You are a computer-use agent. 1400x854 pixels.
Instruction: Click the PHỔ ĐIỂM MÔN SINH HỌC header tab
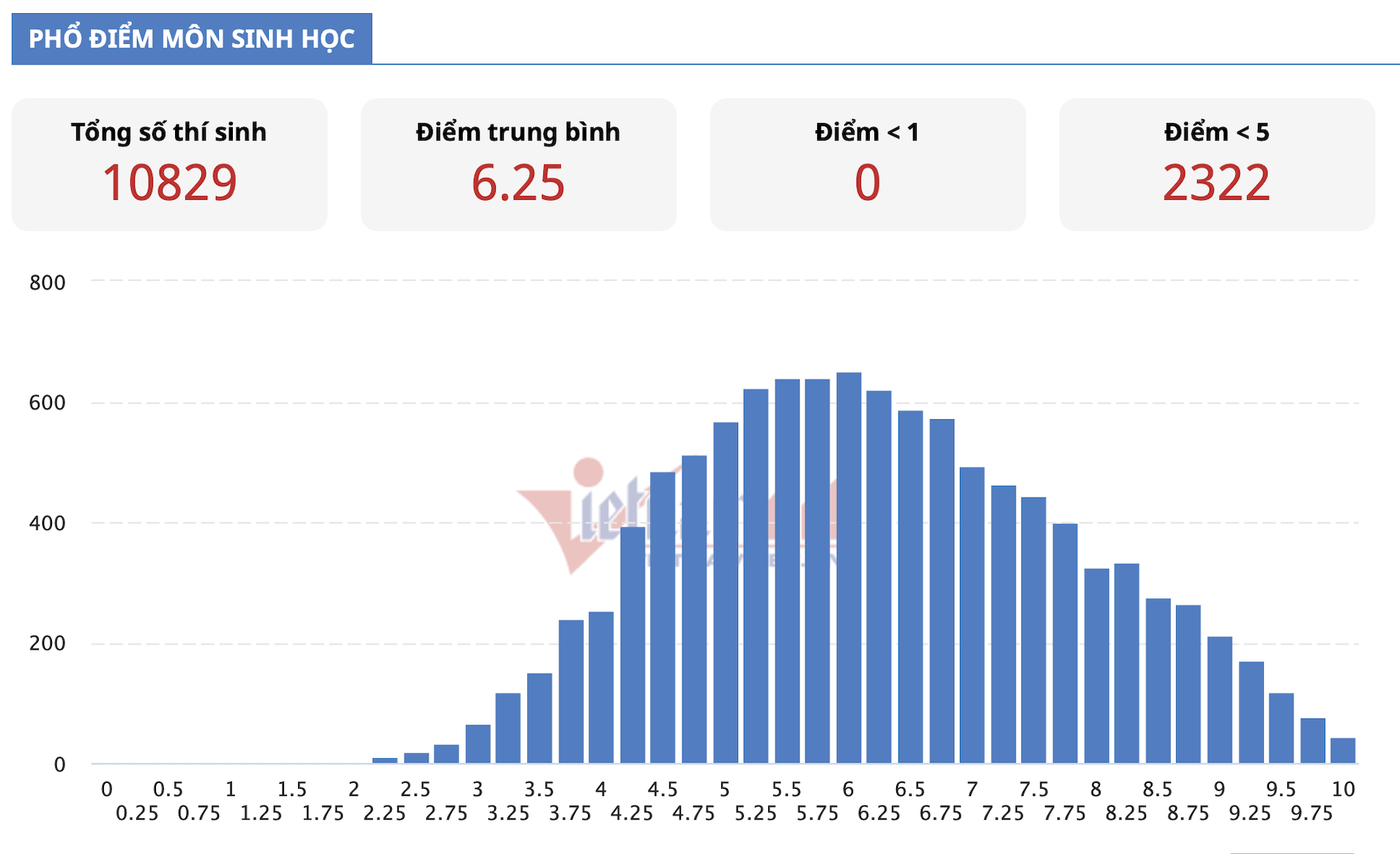[x=192, y=39]
